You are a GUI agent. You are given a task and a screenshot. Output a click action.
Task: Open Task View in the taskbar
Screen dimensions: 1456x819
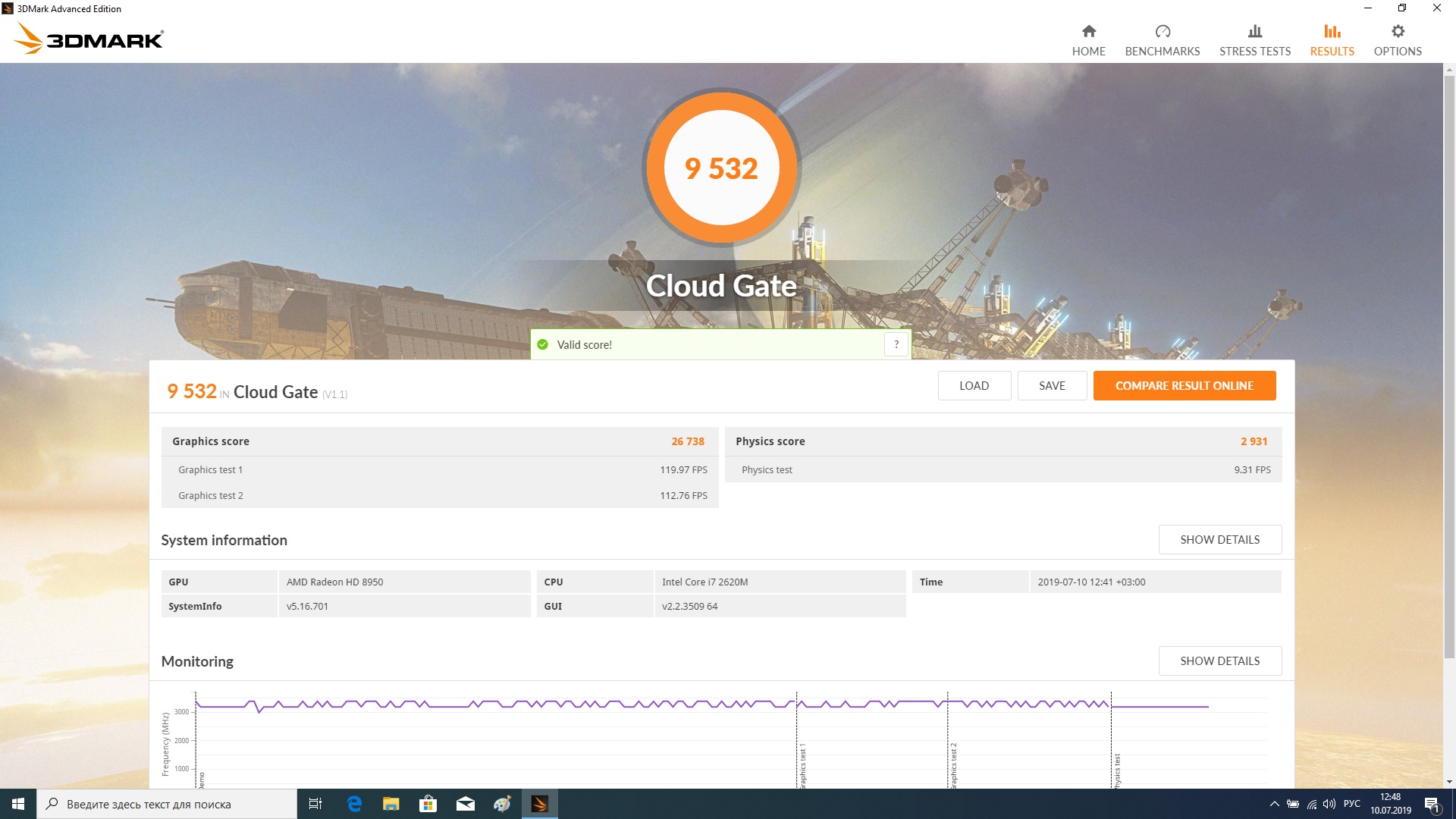coord(315,804)
